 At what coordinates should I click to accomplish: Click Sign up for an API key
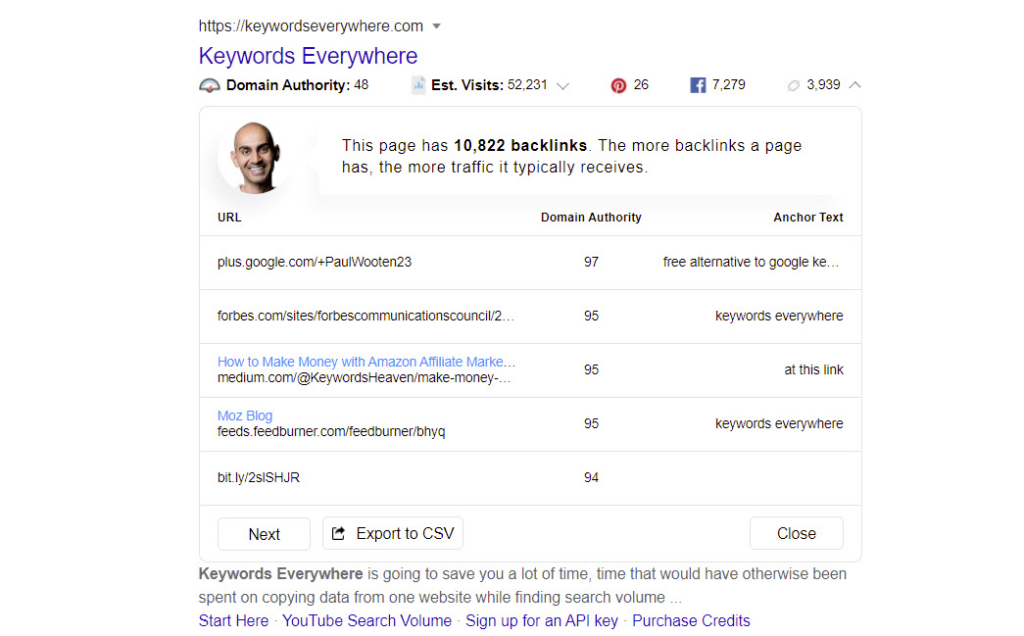(541, 620)
